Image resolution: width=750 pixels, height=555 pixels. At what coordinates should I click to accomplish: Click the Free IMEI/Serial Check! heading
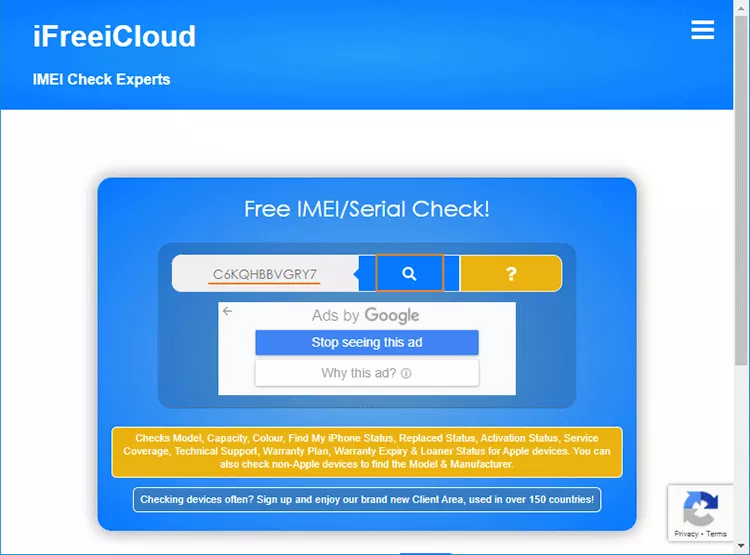click(367, 209)
